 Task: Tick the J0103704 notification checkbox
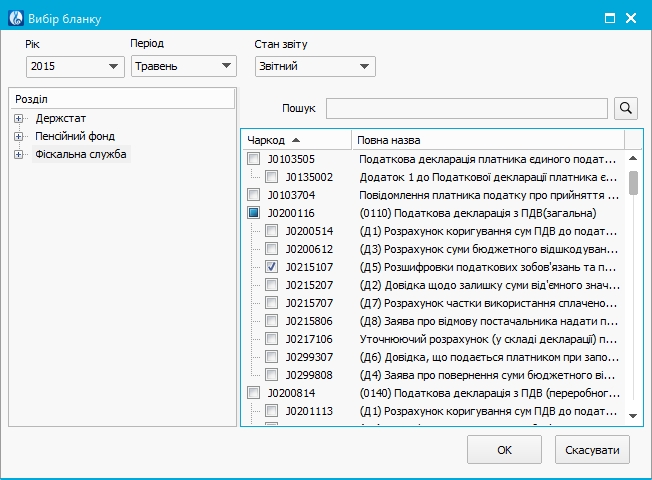click(x=254, y=195)
